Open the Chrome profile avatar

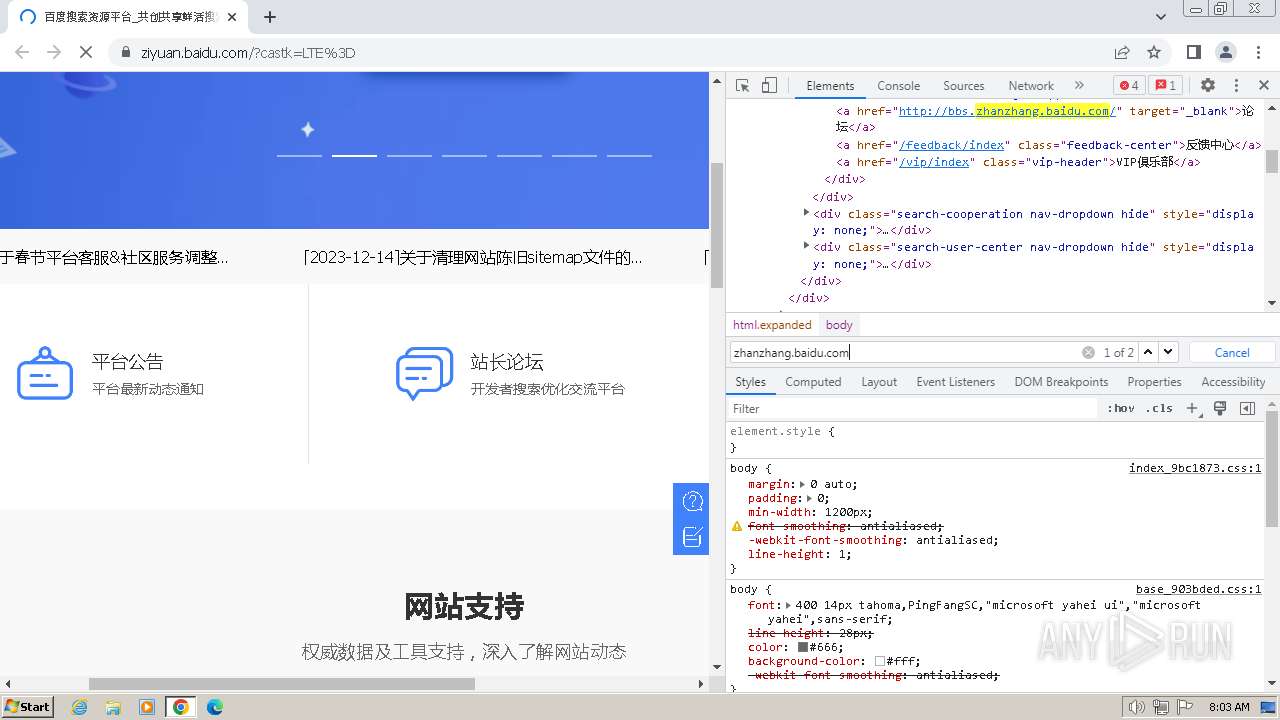point(1226,52)
